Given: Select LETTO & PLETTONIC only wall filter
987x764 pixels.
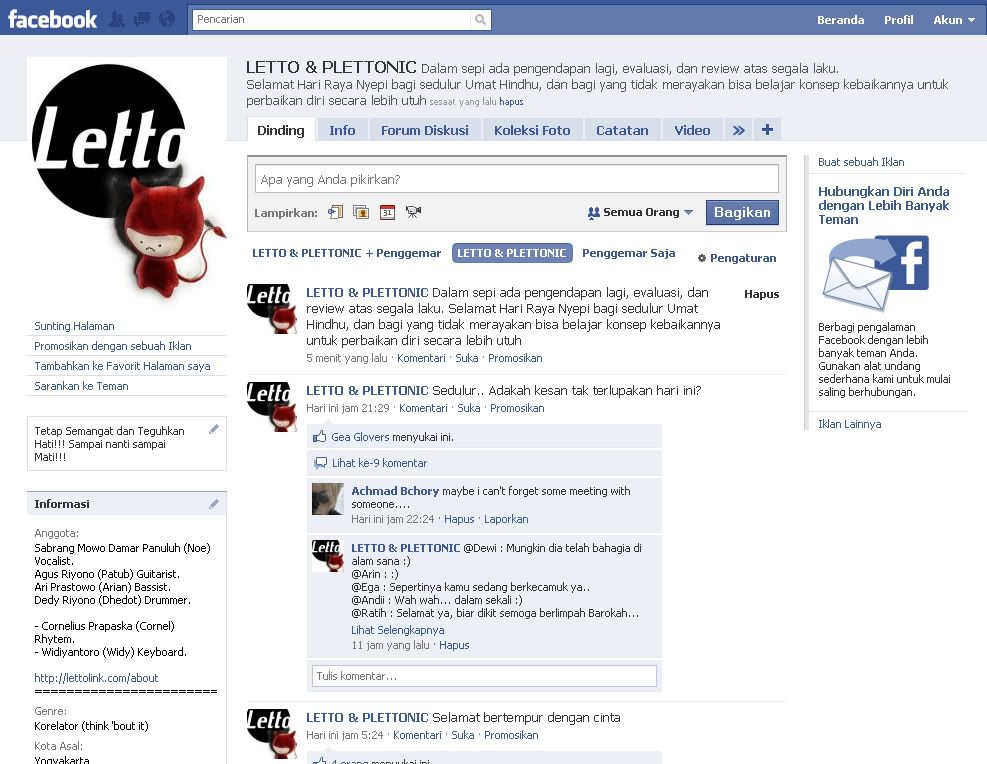Looking at the screenshot, I should point(512,253).
